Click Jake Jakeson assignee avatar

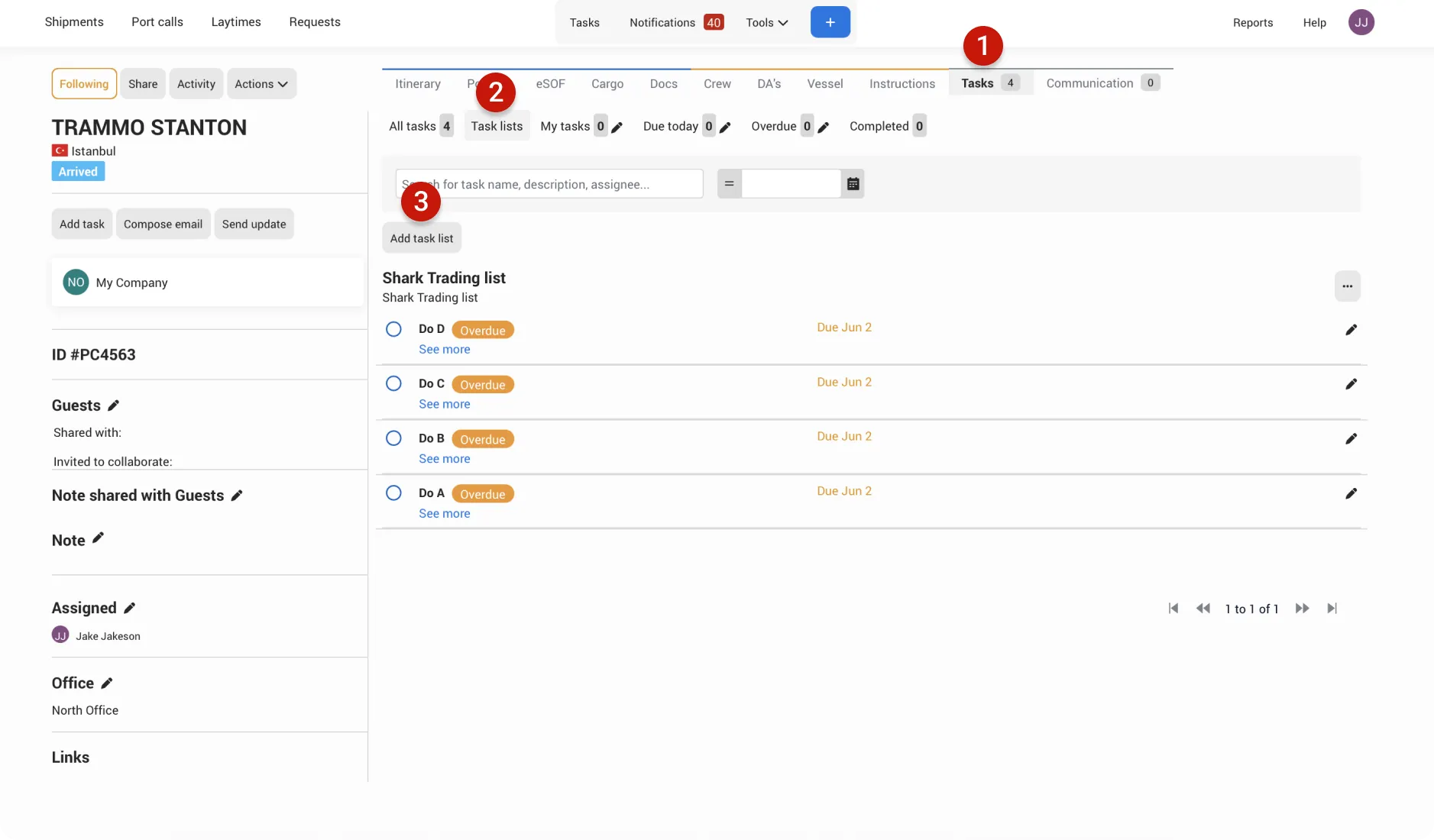[x=60, y=635]
